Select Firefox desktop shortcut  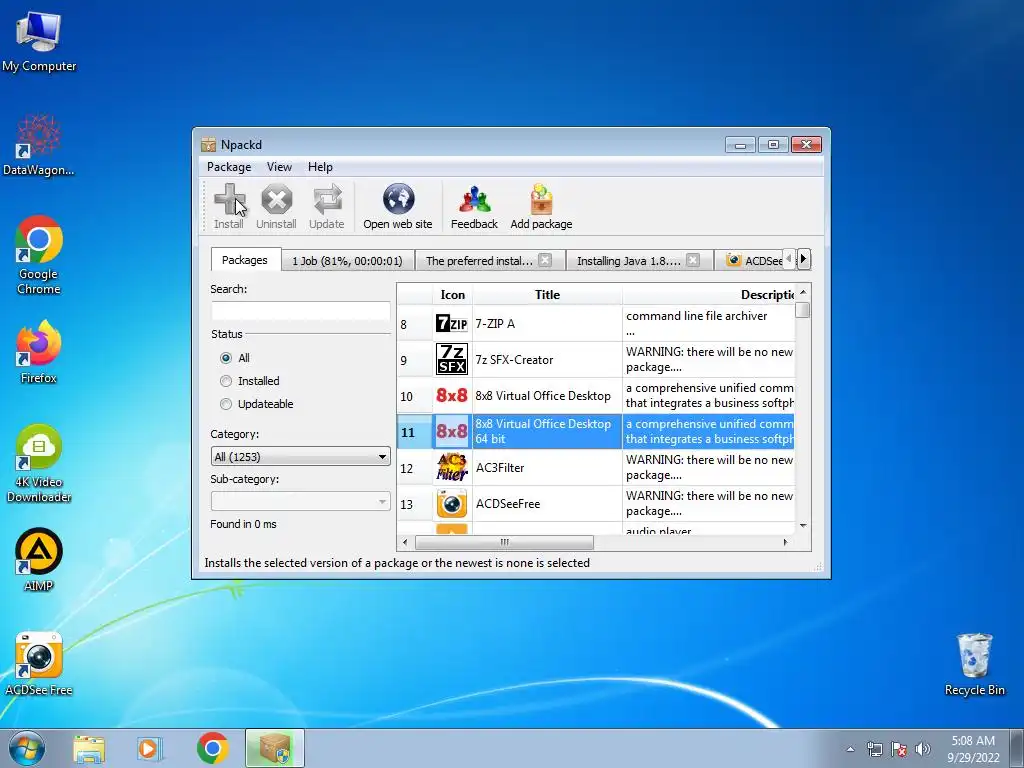pos(39,351)
